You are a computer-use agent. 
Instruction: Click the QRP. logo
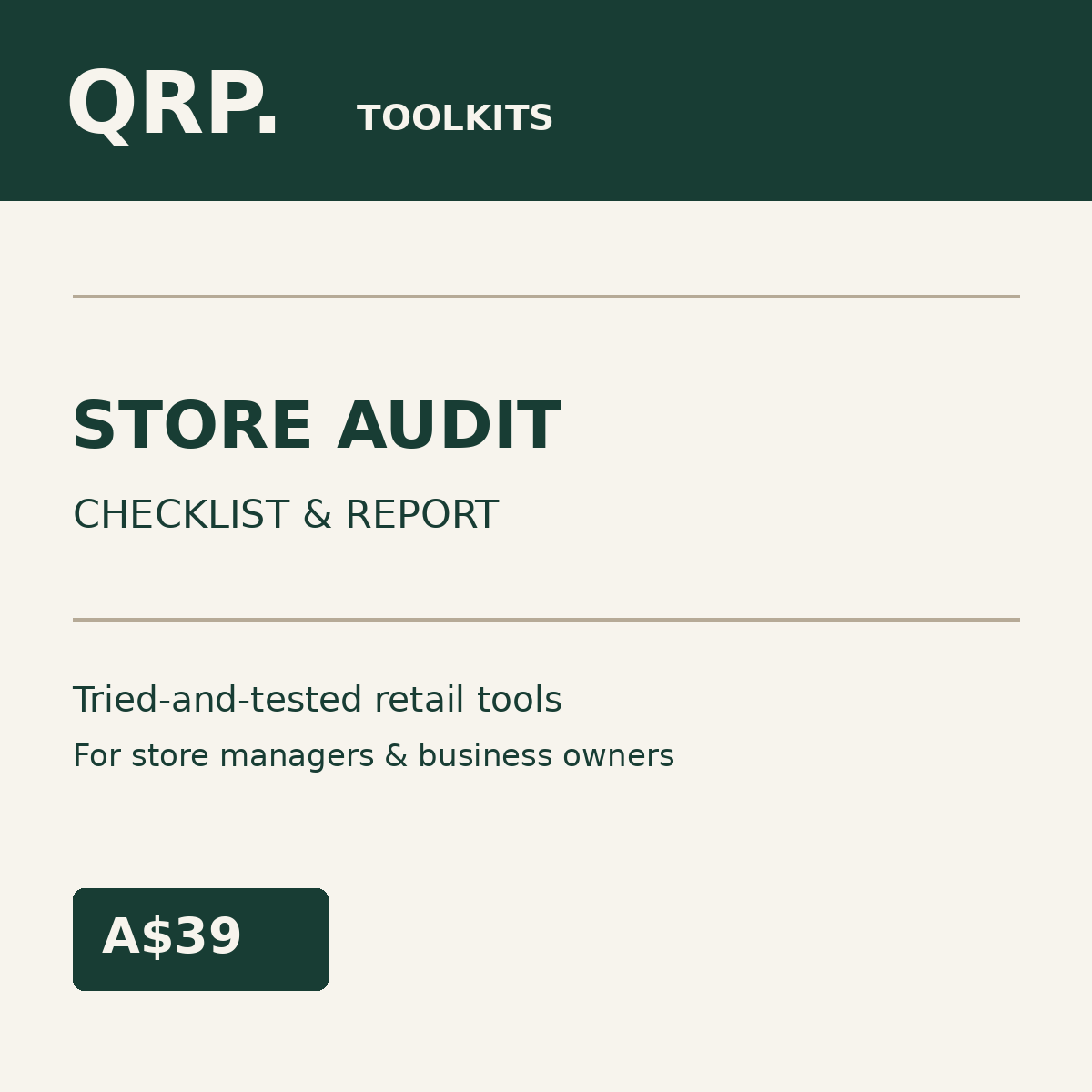pyautogui.click(x=173, y=106)
